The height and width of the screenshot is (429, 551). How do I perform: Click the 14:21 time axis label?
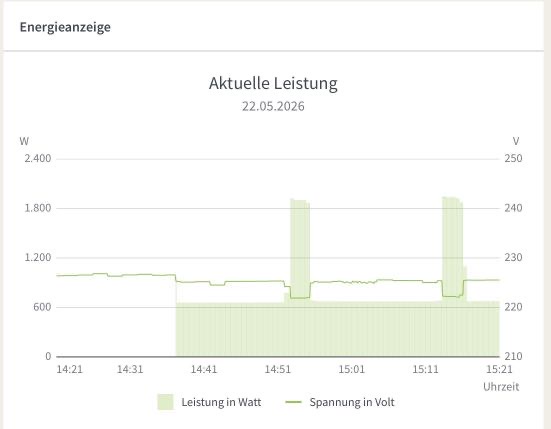[x=69, y=369]
